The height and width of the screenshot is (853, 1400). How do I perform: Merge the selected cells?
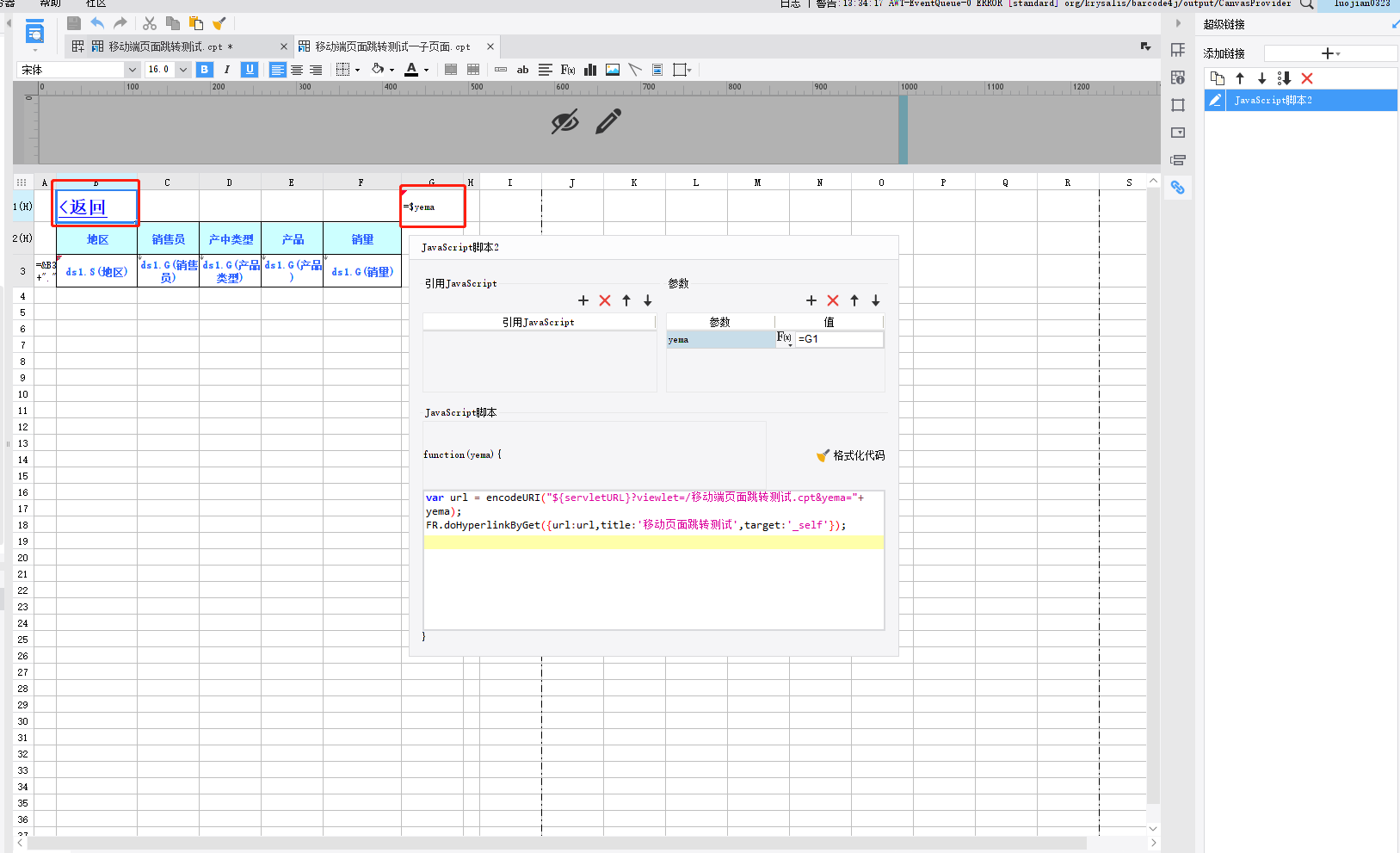[451, 70]
